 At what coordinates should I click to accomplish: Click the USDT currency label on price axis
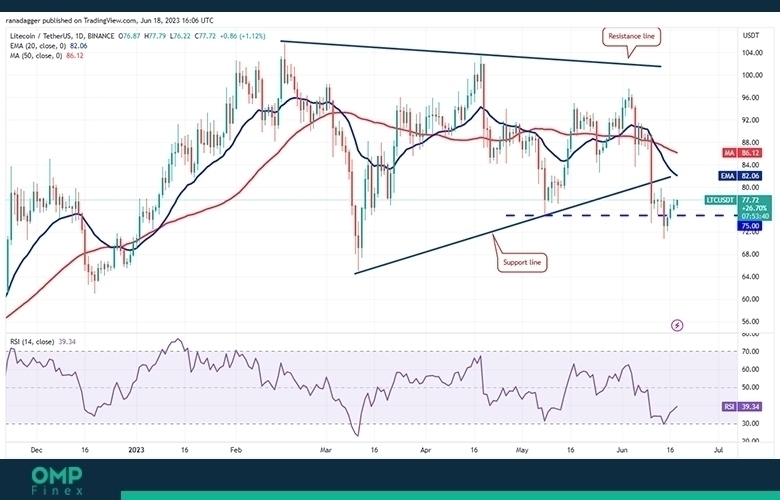point(751,36)
